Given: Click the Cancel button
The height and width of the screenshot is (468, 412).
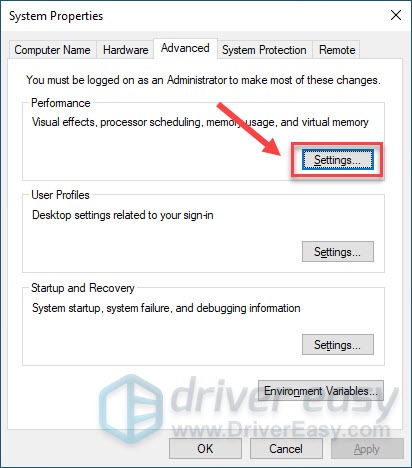Looking at the screenshot, I should (286, 449).
